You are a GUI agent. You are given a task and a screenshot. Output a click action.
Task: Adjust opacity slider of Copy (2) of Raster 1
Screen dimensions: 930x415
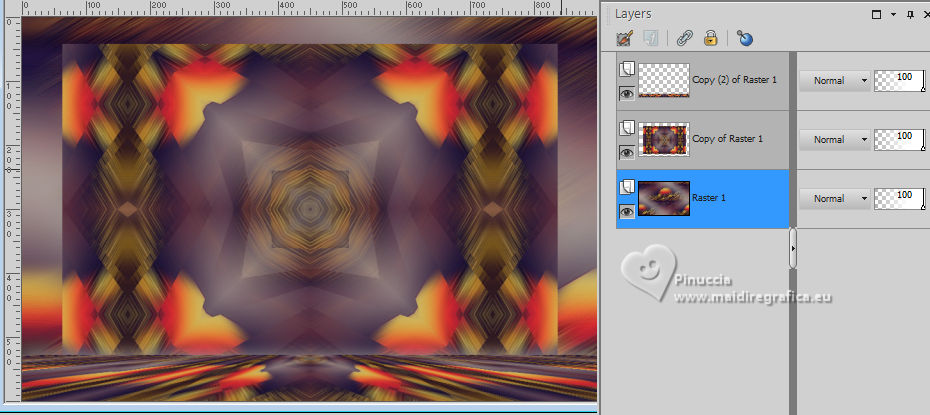coord(899,81)
